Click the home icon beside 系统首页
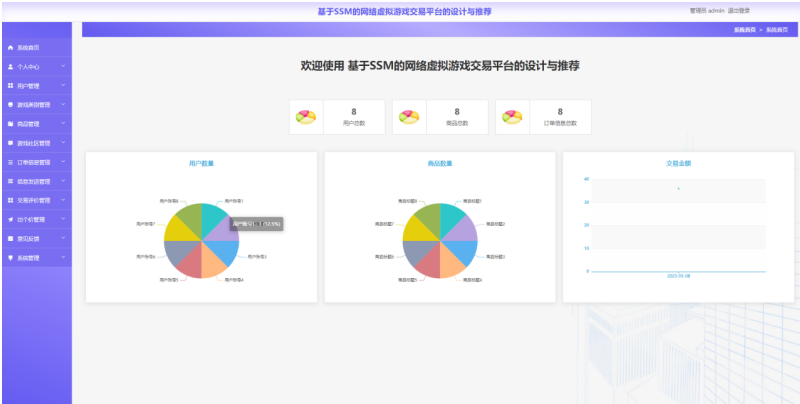 10,47
